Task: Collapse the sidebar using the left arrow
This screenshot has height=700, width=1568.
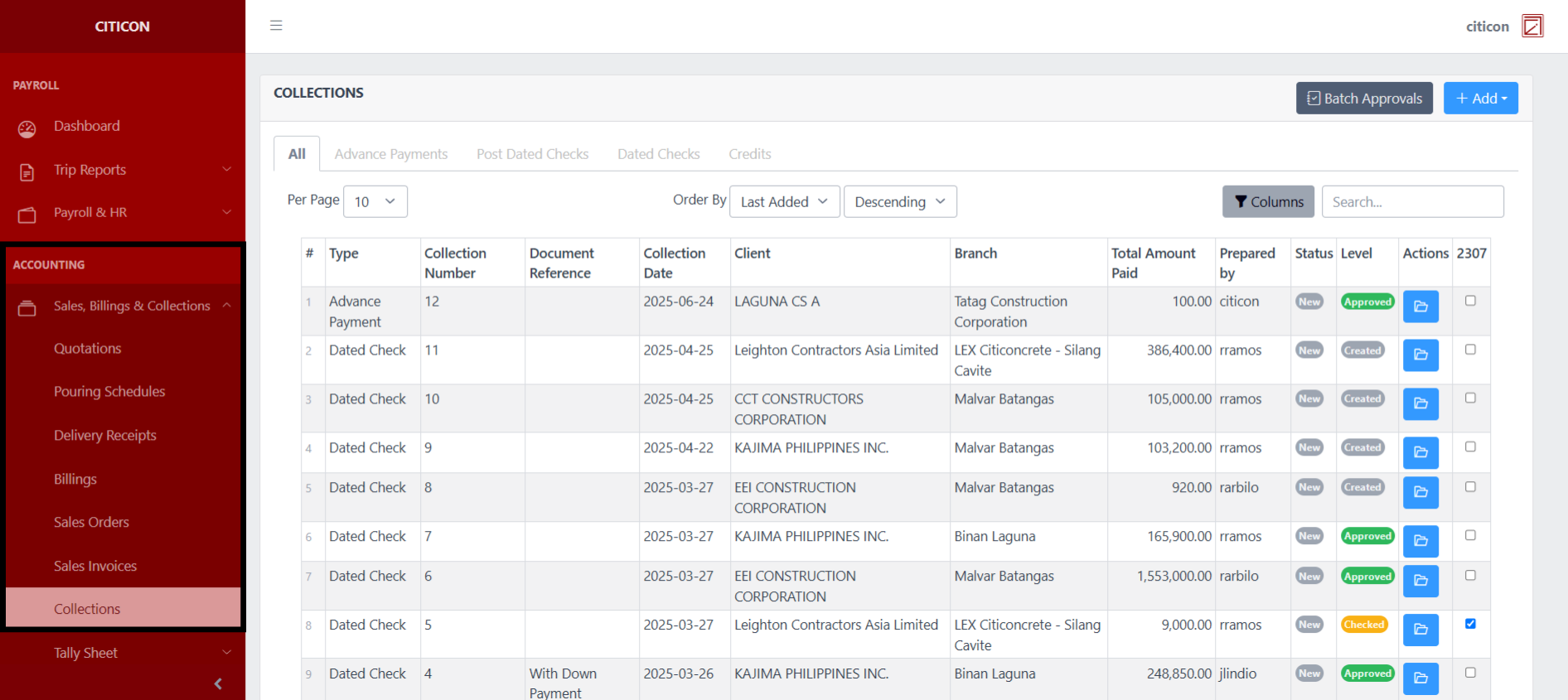Action: (218, 683)
